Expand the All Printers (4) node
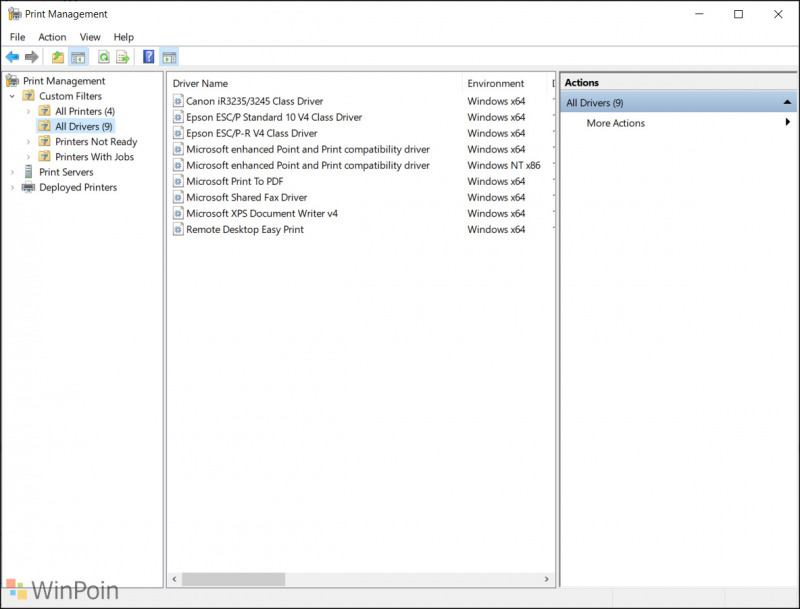 tap(29, 111)
